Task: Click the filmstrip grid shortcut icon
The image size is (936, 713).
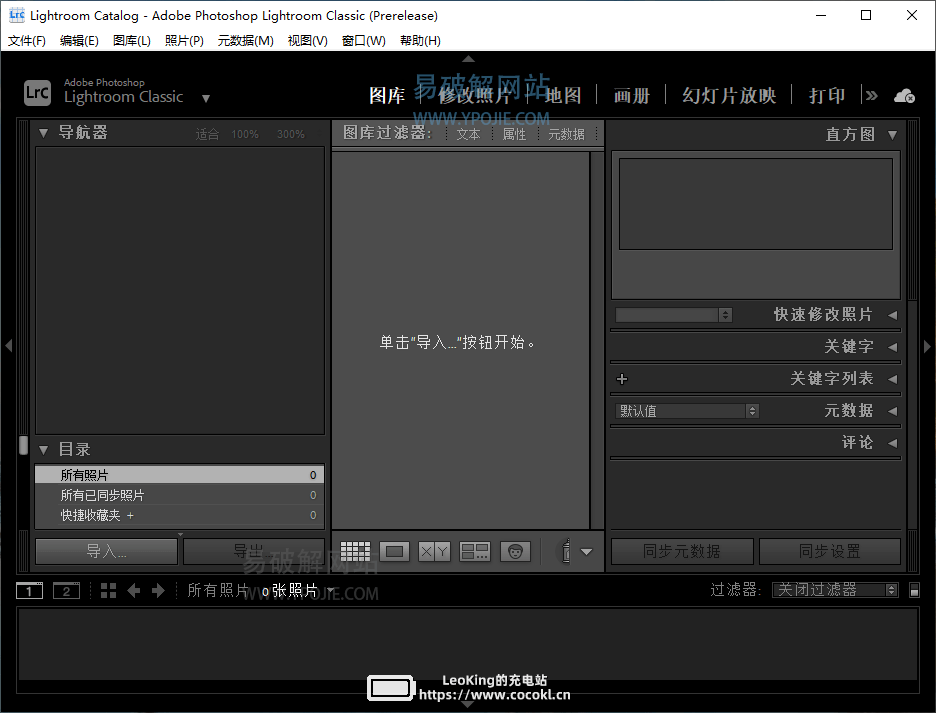Action: (108, 591)
